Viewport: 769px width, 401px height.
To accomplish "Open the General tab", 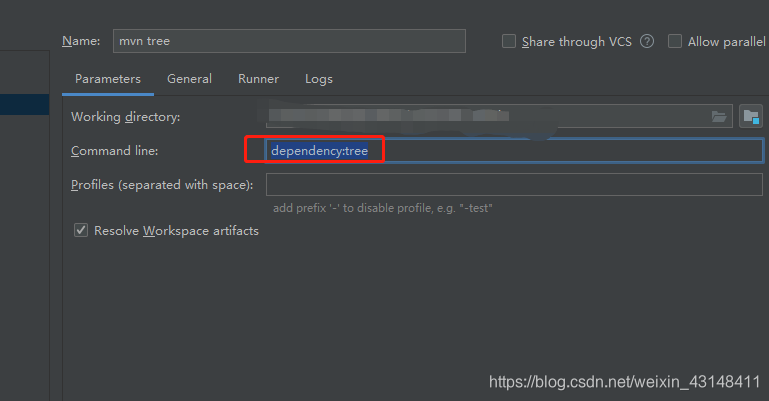I will point(189,79).
